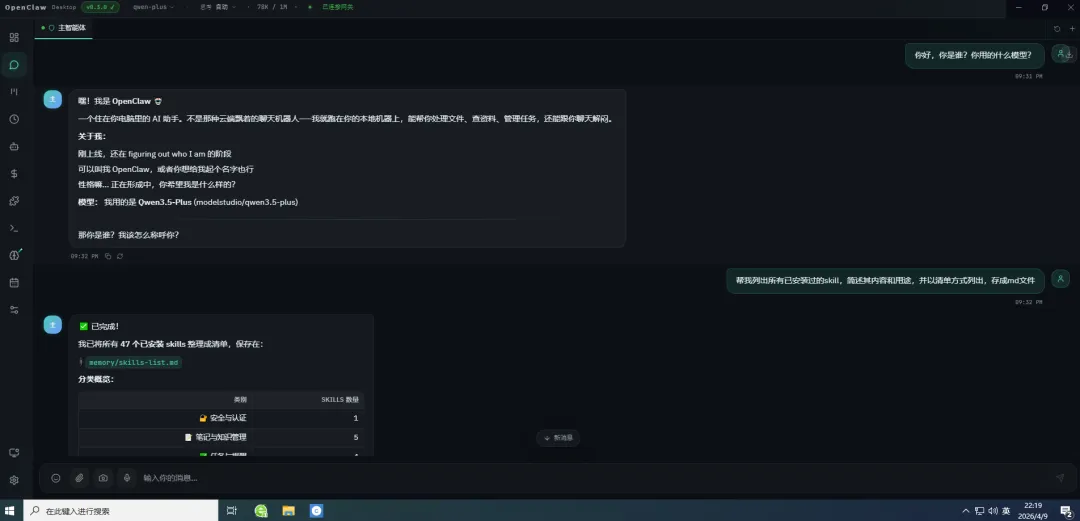The height and width of the screenshot is (521, 1080).
Task: Open the calendar sidebar icon
Action: (x=14, y=283)
